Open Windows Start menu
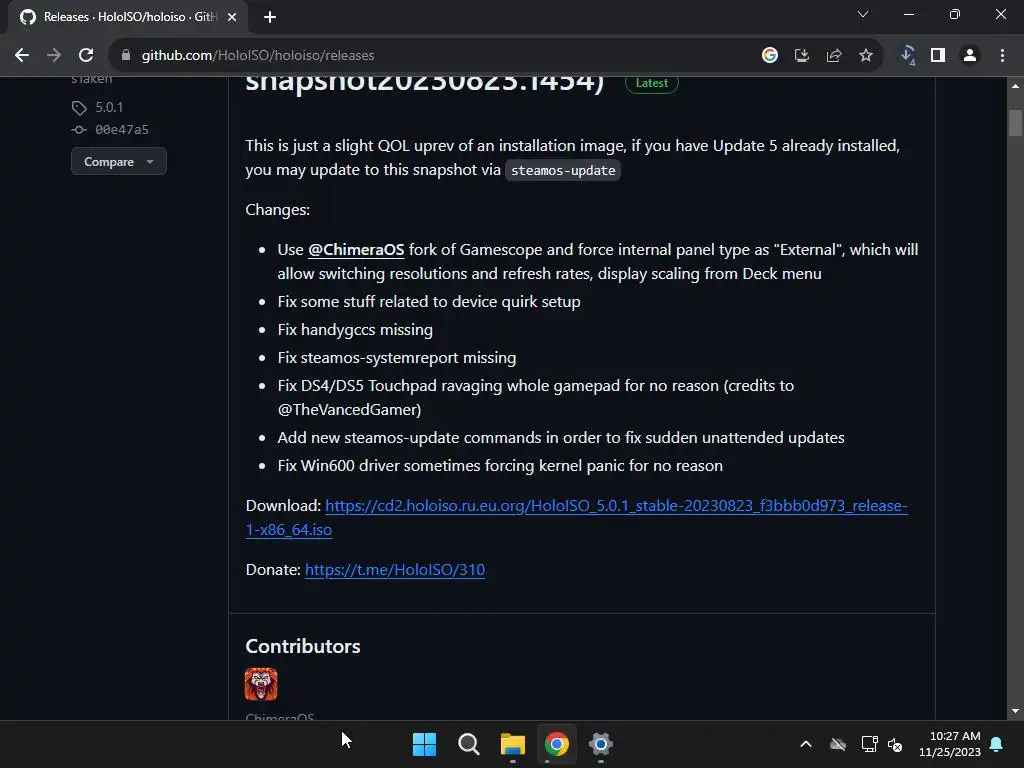This screenshot has height=768, width=1024. 424,744
